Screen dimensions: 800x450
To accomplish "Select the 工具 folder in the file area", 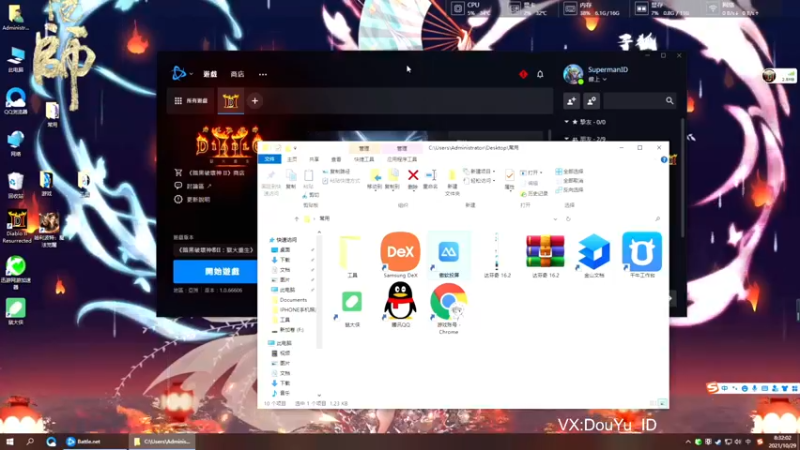I will coord(352,256).
